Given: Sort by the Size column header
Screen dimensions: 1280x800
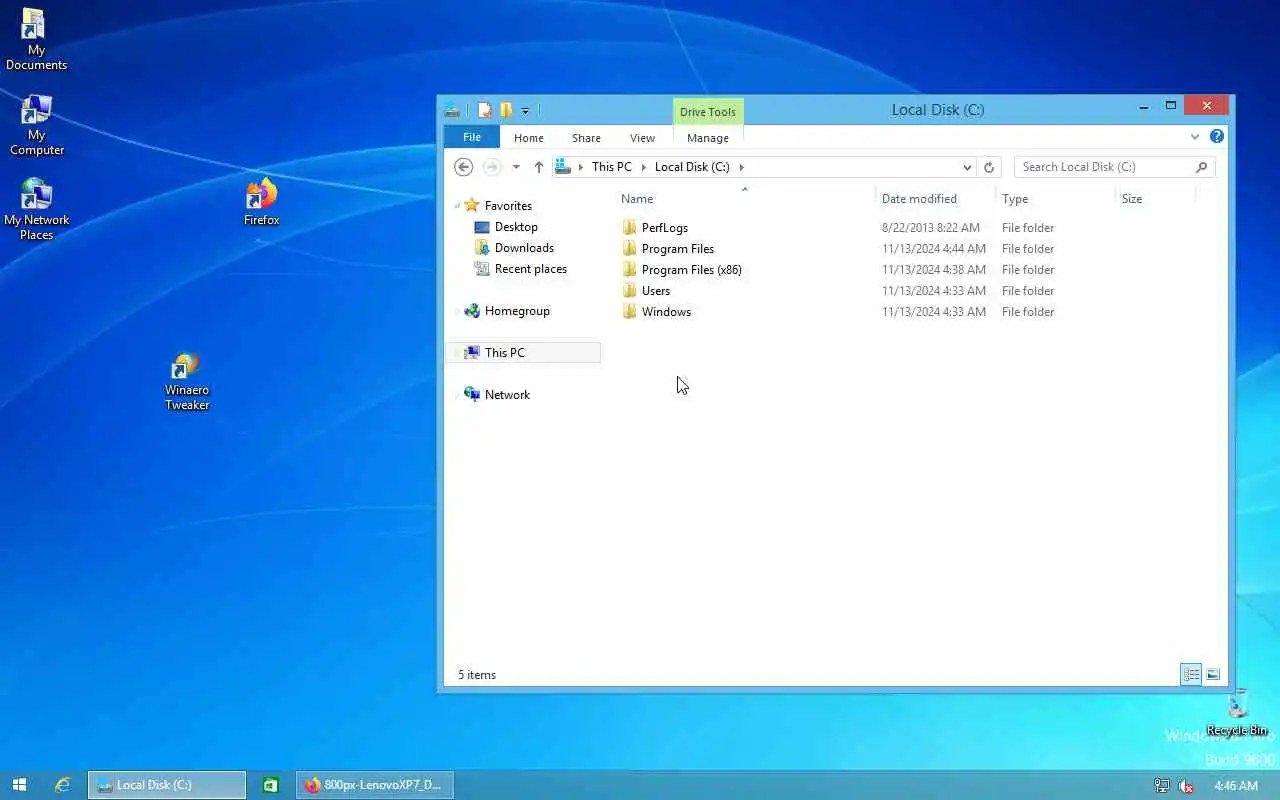Looking at the screenshot, I should pos(1132,199).
